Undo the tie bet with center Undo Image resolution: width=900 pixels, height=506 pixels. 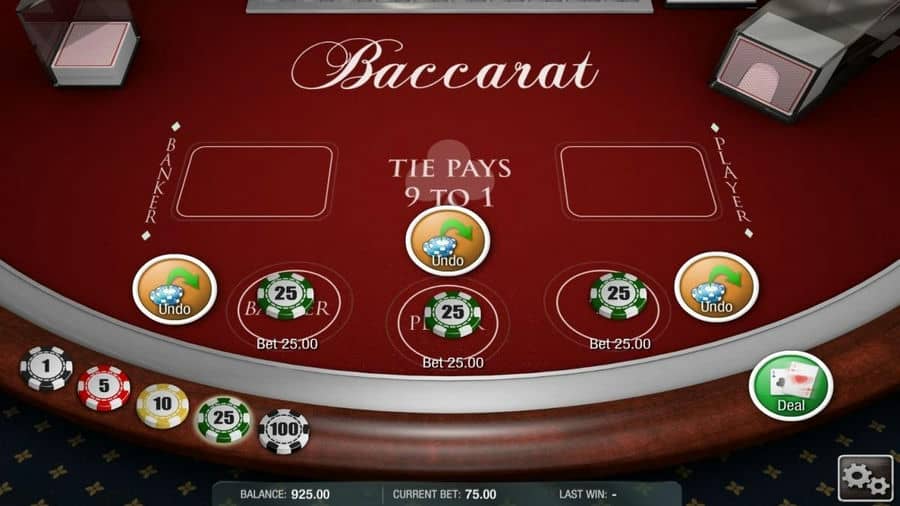(448, 241)
